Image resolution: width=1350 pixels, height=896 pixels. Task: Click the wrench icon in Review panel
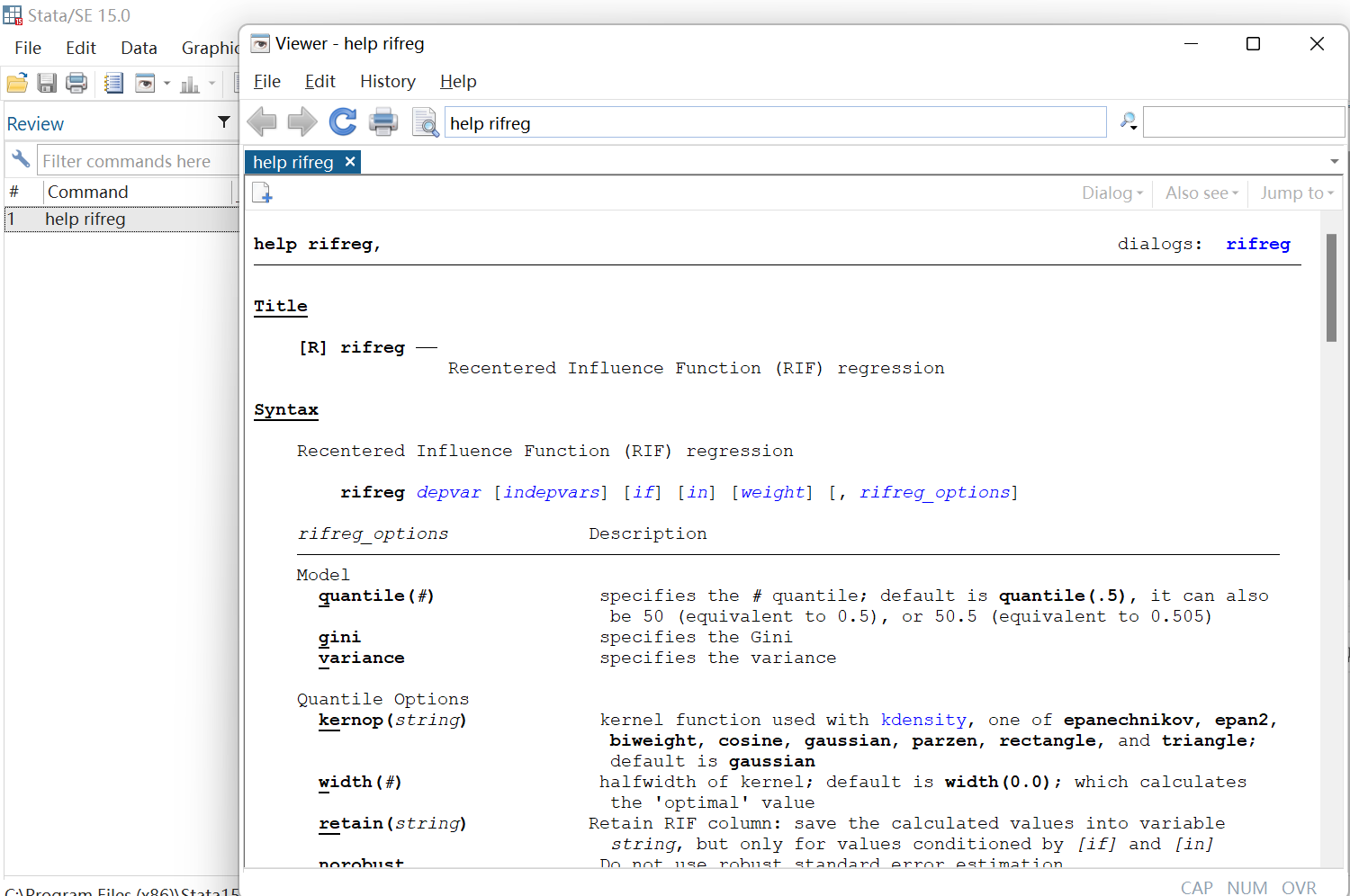pos(21,160)
